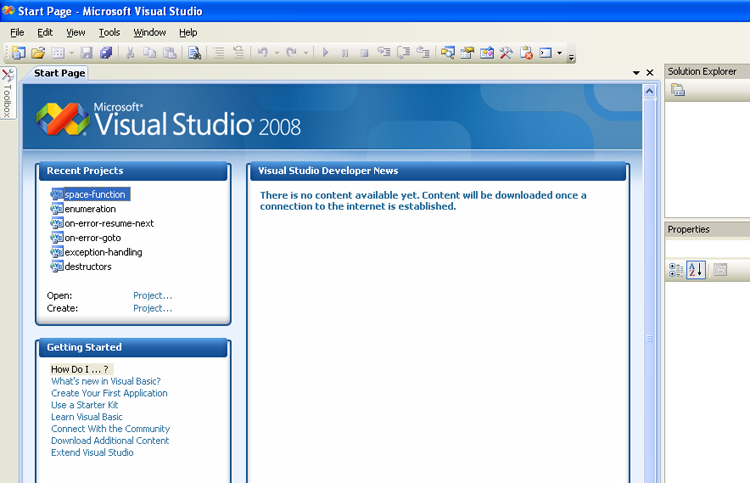
Task: Open the Window menu
Action: coord(150,33)
